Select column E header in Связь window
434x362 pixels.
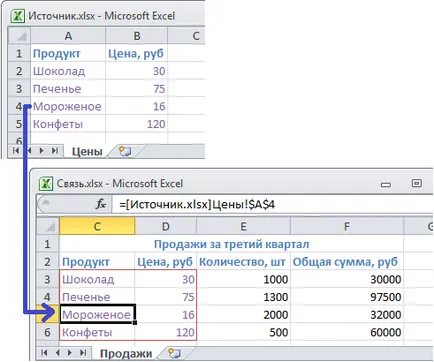pos(244,227)
